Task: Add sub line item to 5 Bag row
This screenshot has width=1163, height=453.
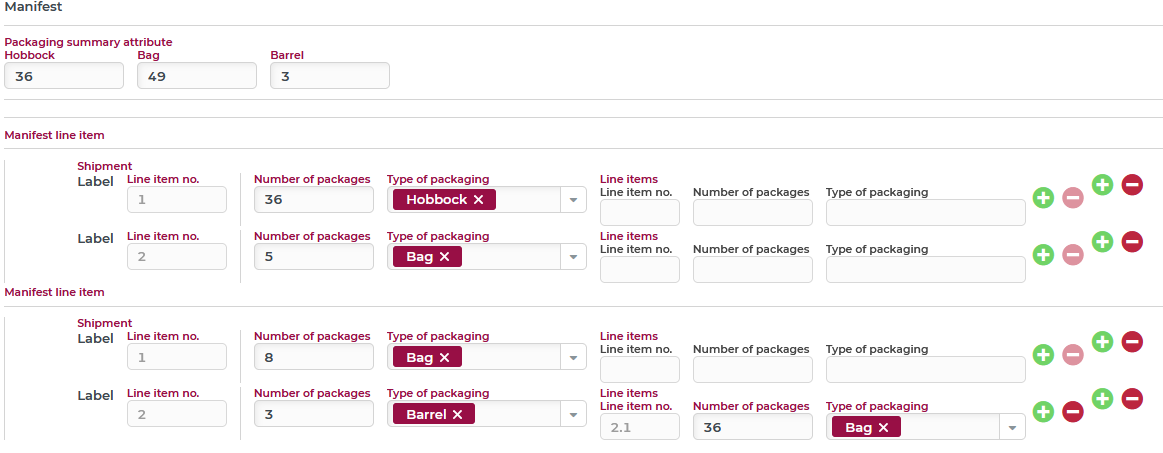Action: click(1044, 254)
